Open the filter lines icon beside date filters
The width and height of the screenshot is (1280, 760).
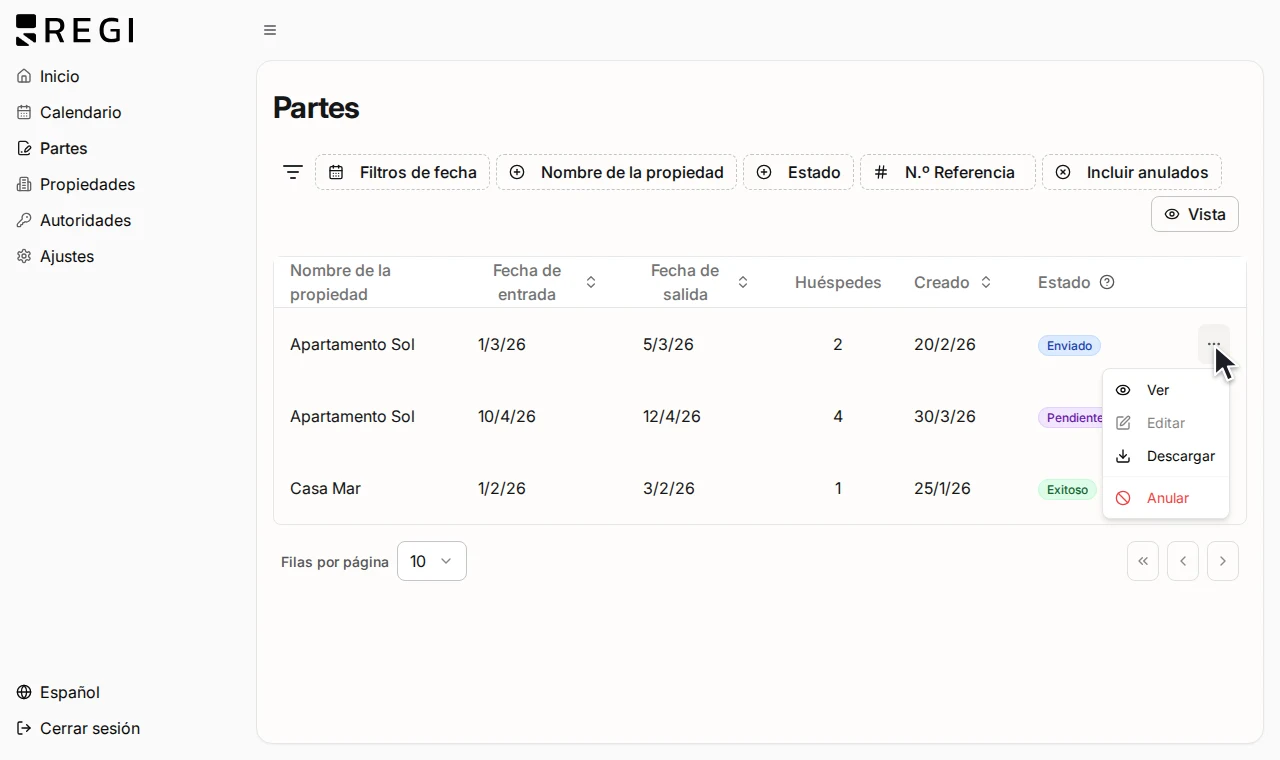coord(292,172)
